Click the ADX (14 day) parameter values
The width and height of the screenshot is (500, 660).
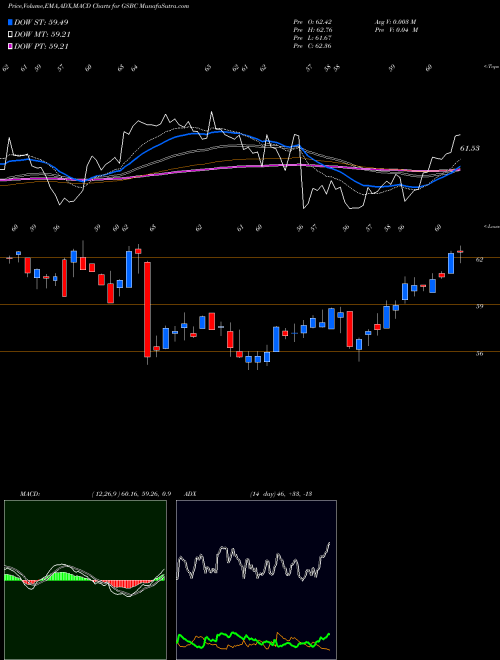pyautogui.click(x=280, y=494)
